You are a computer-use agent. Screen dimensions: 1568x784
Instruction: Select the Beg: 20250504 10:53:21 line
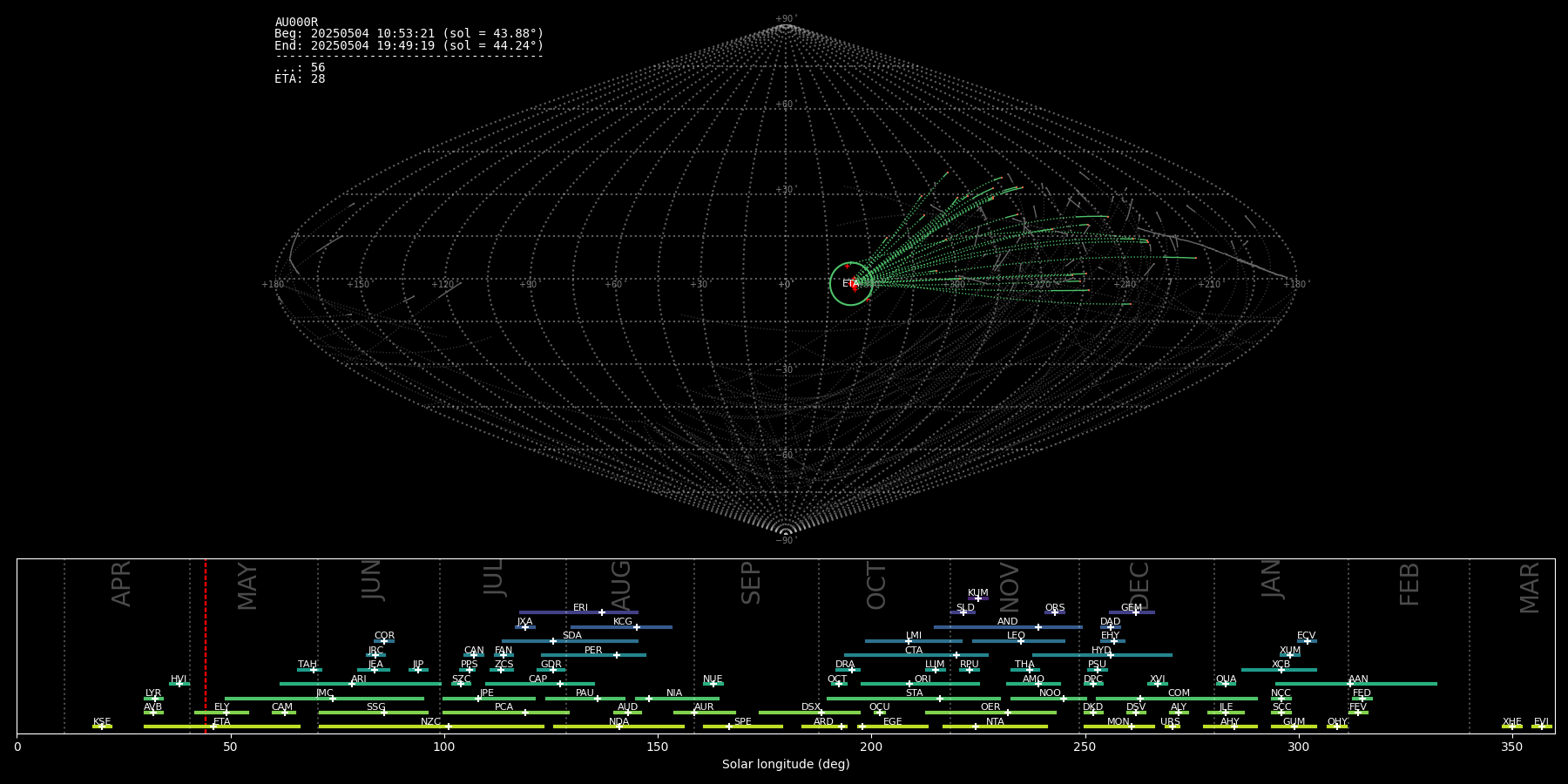click(409, 34)
